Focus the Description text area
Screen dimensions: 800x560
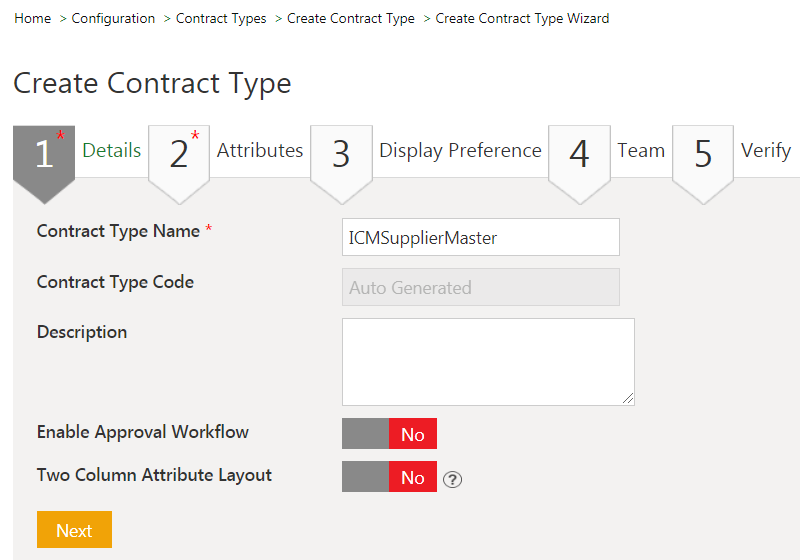(488, 362)
